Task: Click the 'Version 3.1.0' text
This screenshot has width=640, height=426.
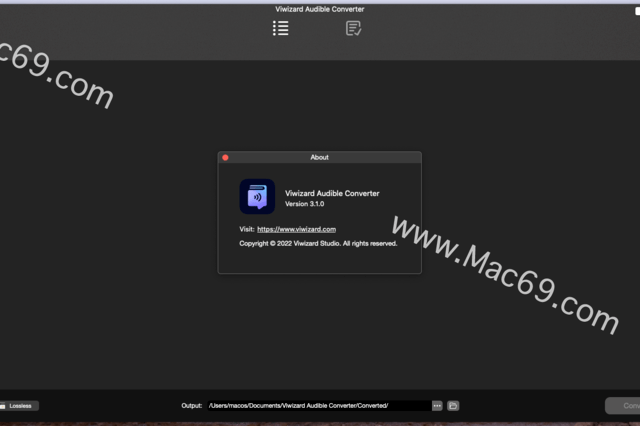Action: (x=304, y=204)
